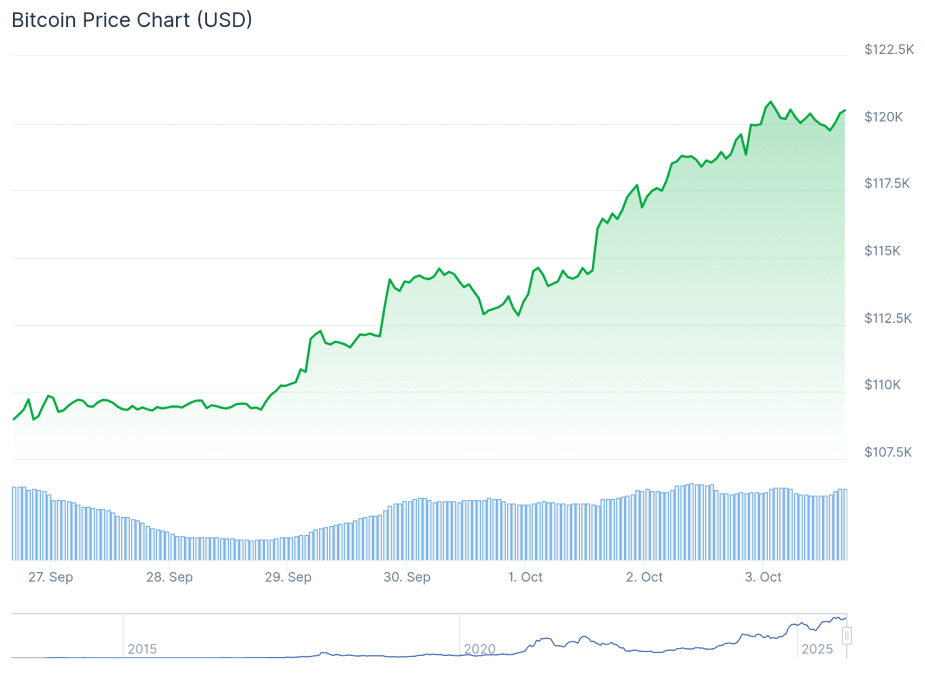The height and width of the screenshot is (675, 925).
Task: Click the 2015 label in the timeline navigator
Action: pyautogui.click(x=142, y=649)
